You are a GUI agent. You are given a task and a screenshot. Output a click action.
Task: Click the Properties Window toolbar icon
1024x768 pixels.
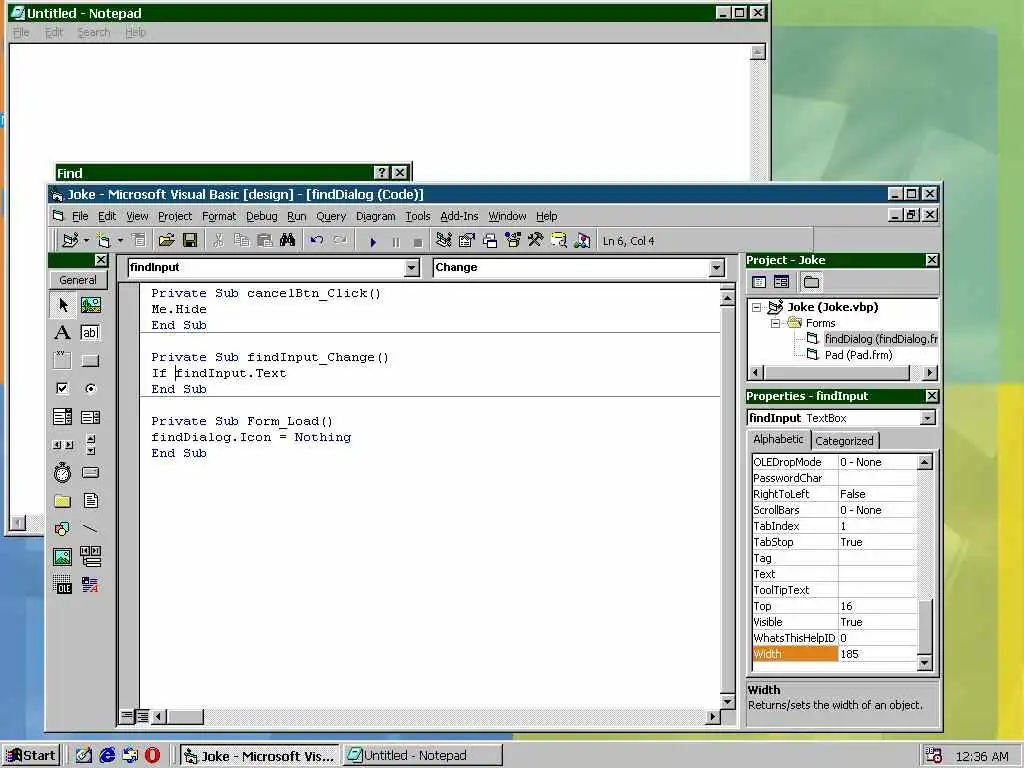466,240
